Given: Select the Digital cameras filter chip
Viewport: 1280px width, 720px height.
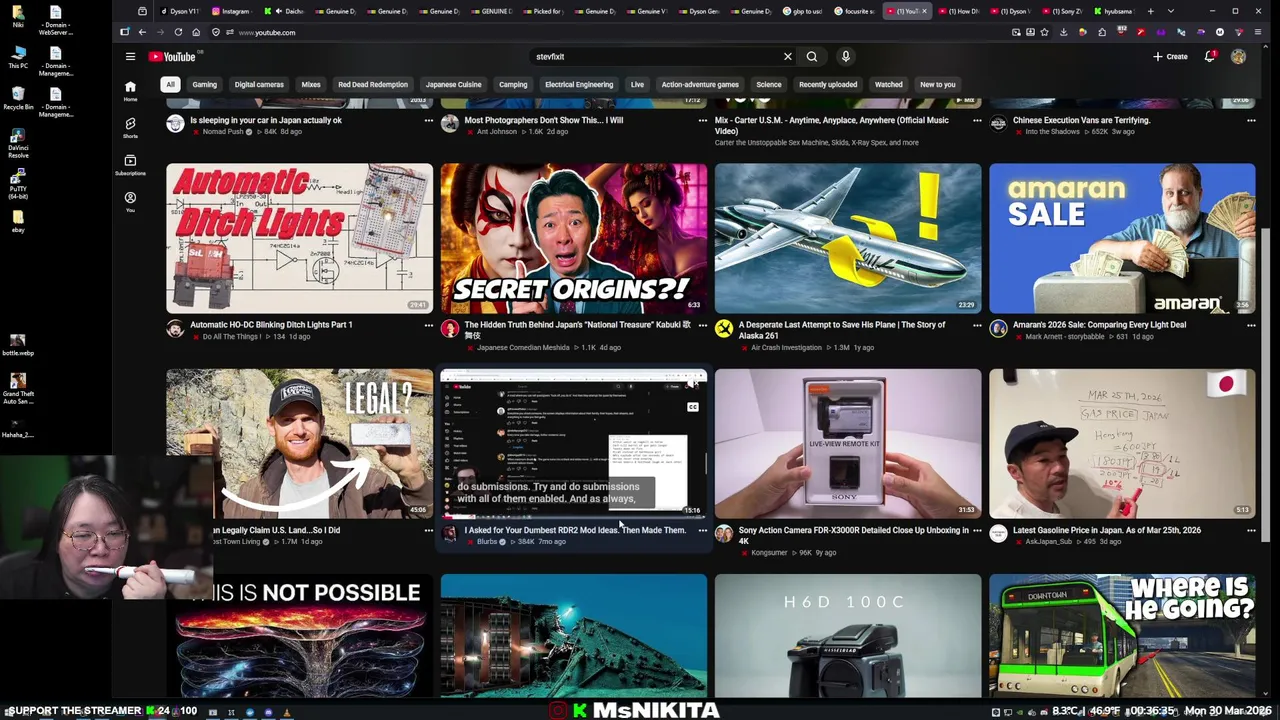Looking at the screenshot, I should coord(259,84).
